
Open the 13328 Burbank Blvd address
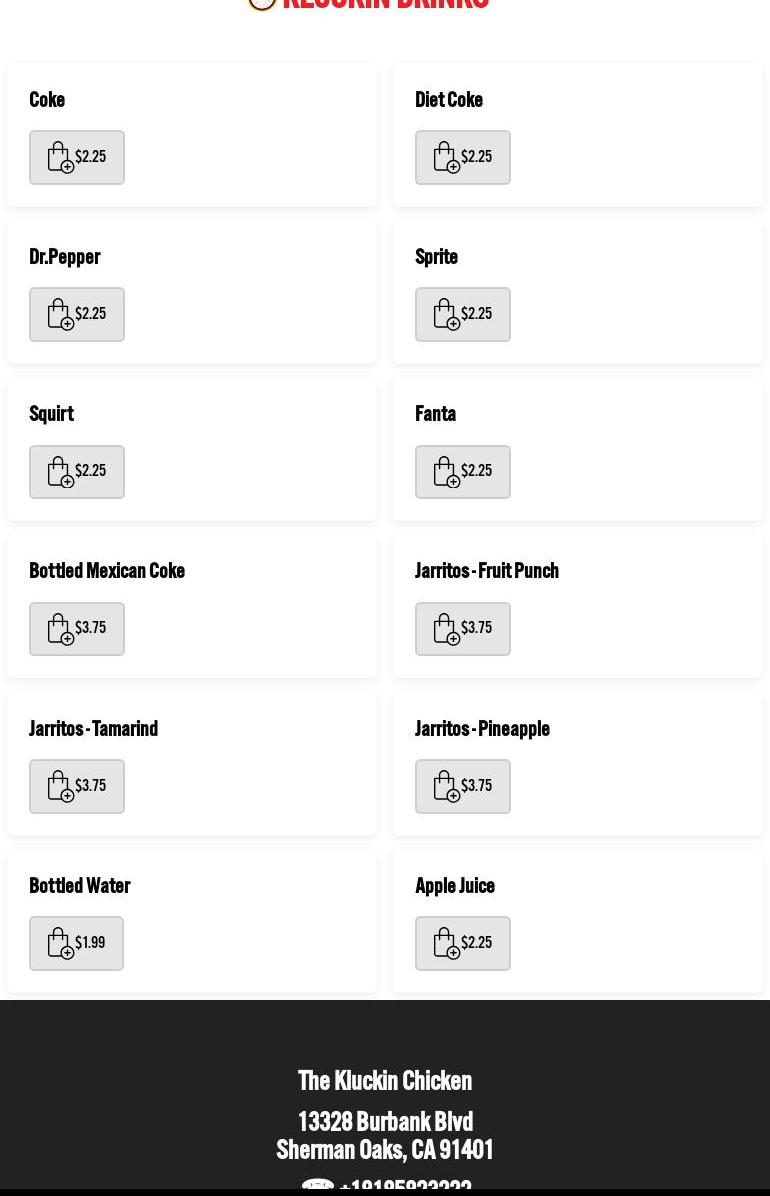coord(385,1122)
